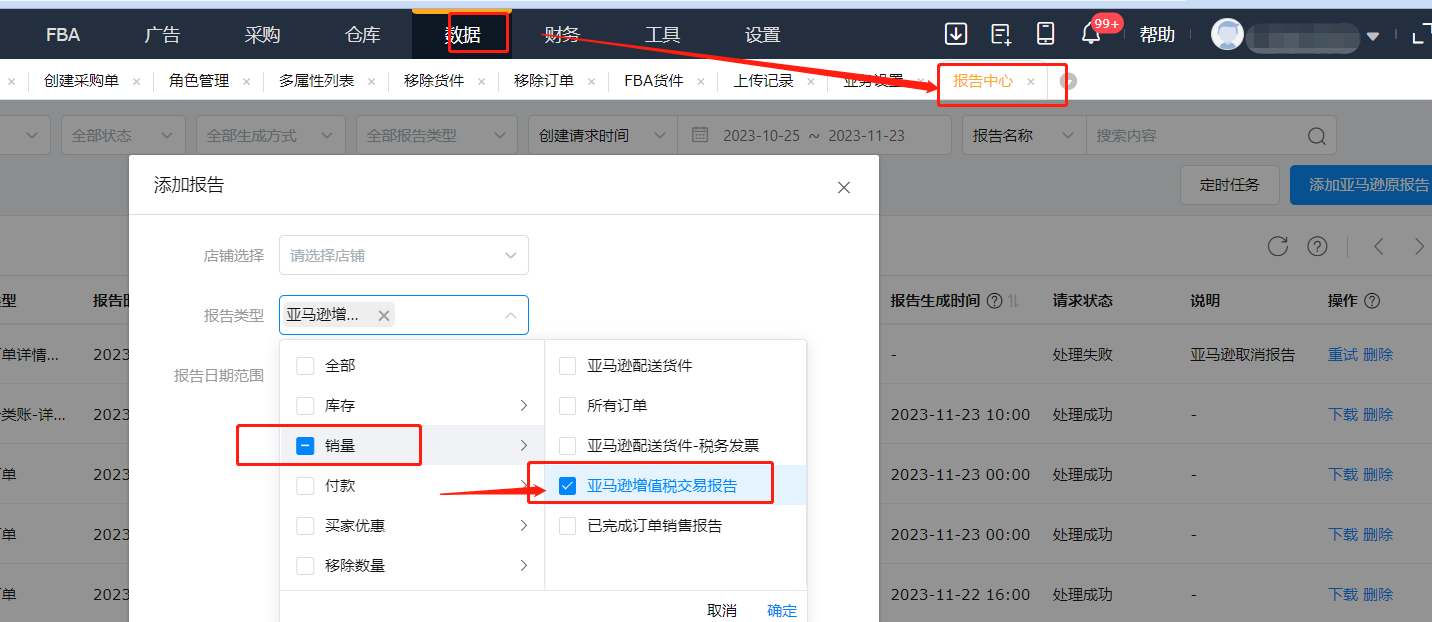Check 亚马逊配送货件-税务发票 option
This screenshot has height=622, width=1432.
[x=567, y=446]
